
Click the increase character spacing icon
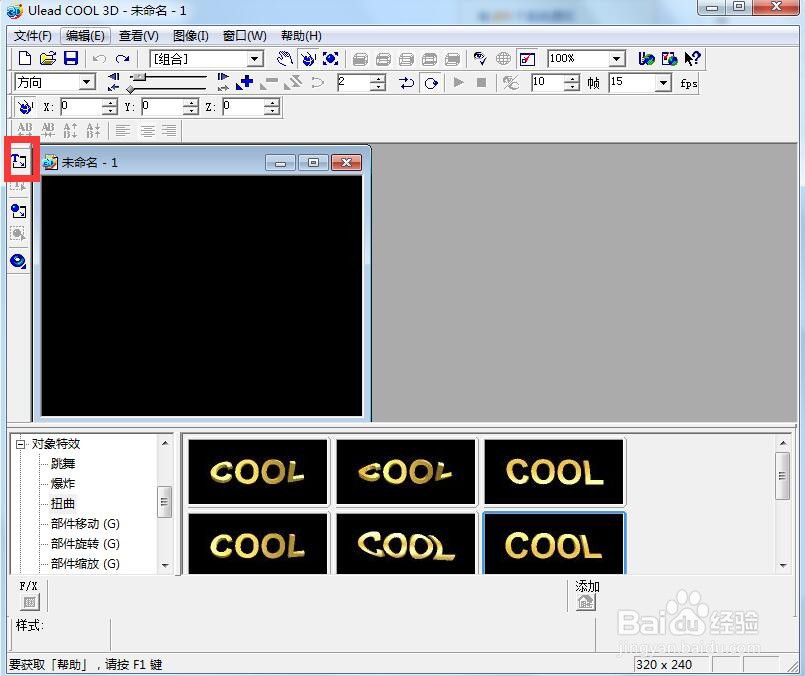(25, 130)
